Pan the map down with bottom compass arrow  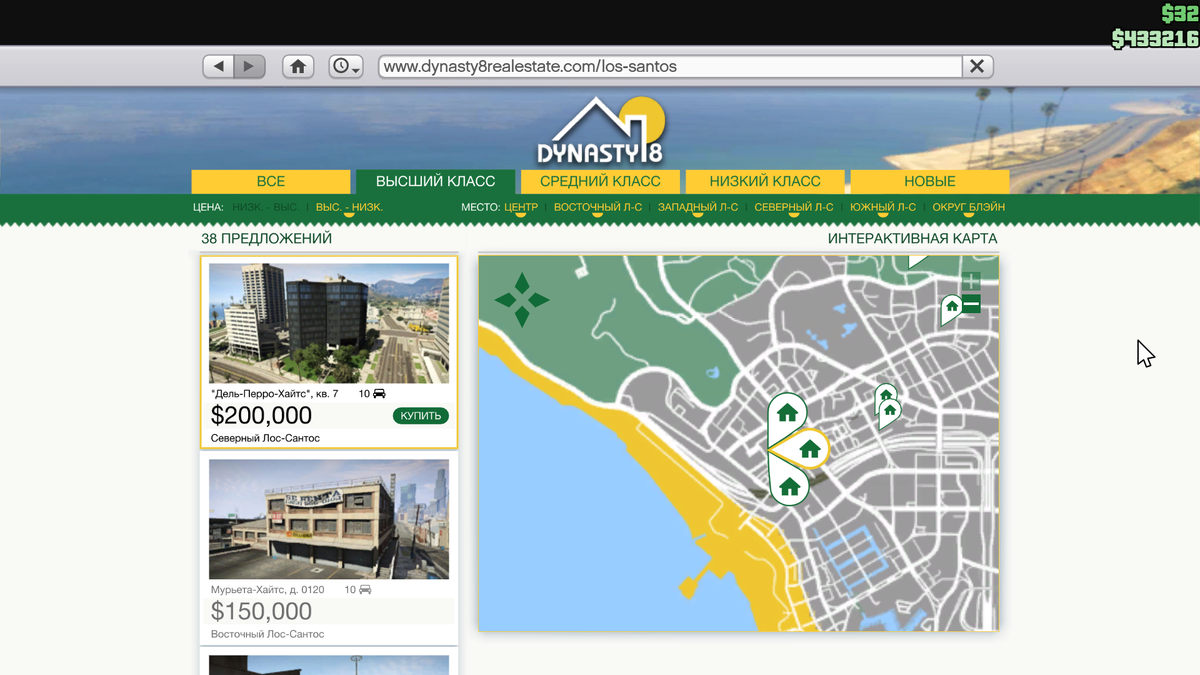[522, 317]
